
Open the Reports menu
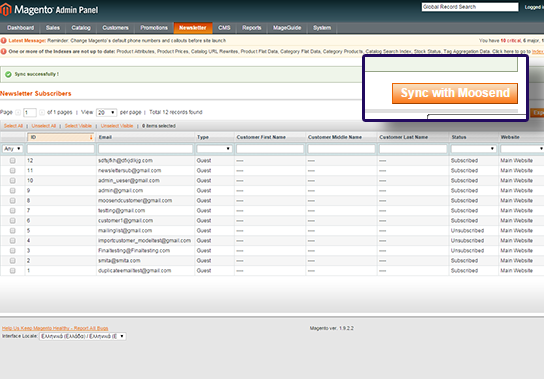(x=252, y=28)
